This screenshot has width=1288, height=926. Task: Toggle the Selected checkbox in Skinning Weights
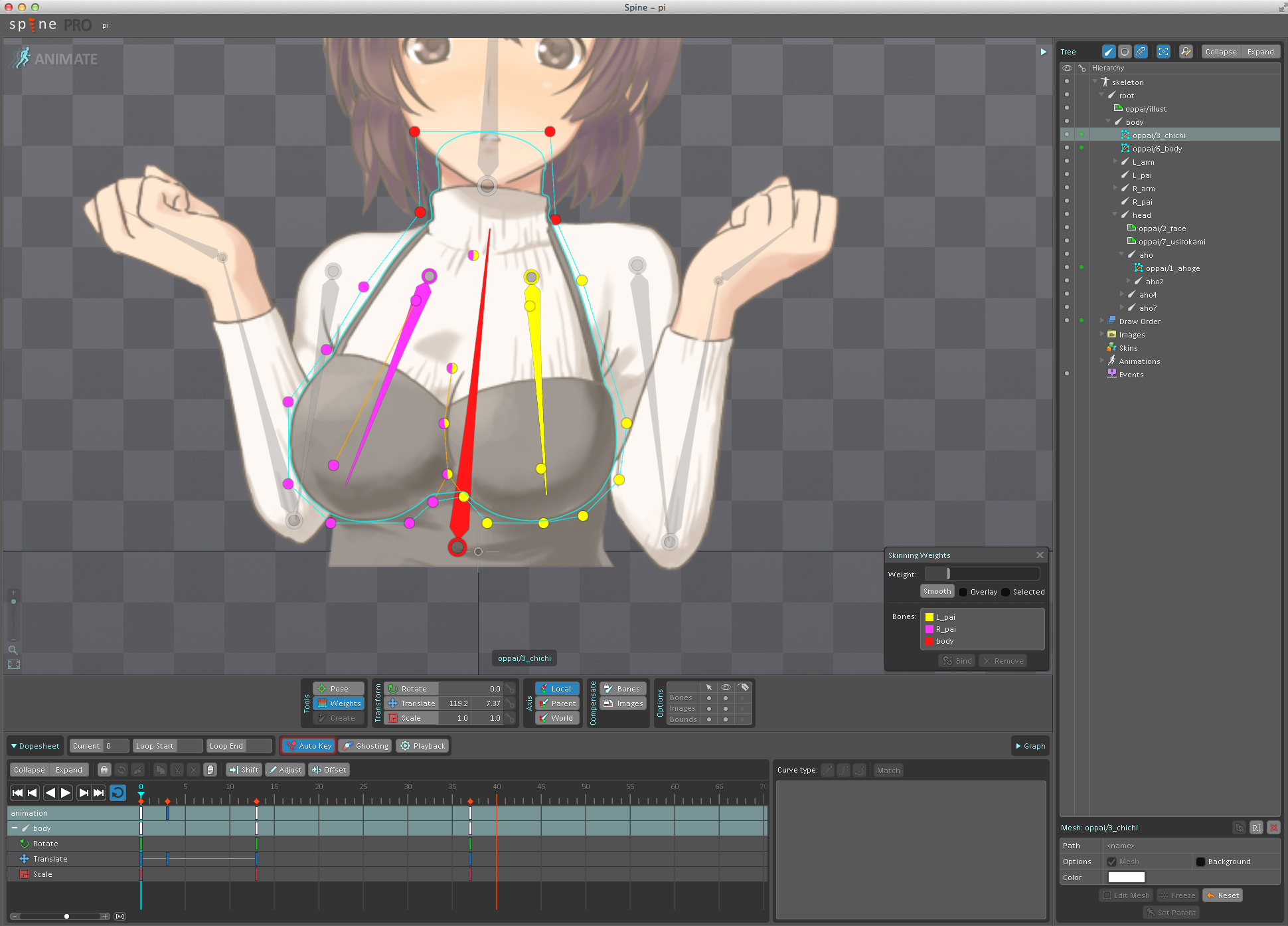(x=1006, y=592)
